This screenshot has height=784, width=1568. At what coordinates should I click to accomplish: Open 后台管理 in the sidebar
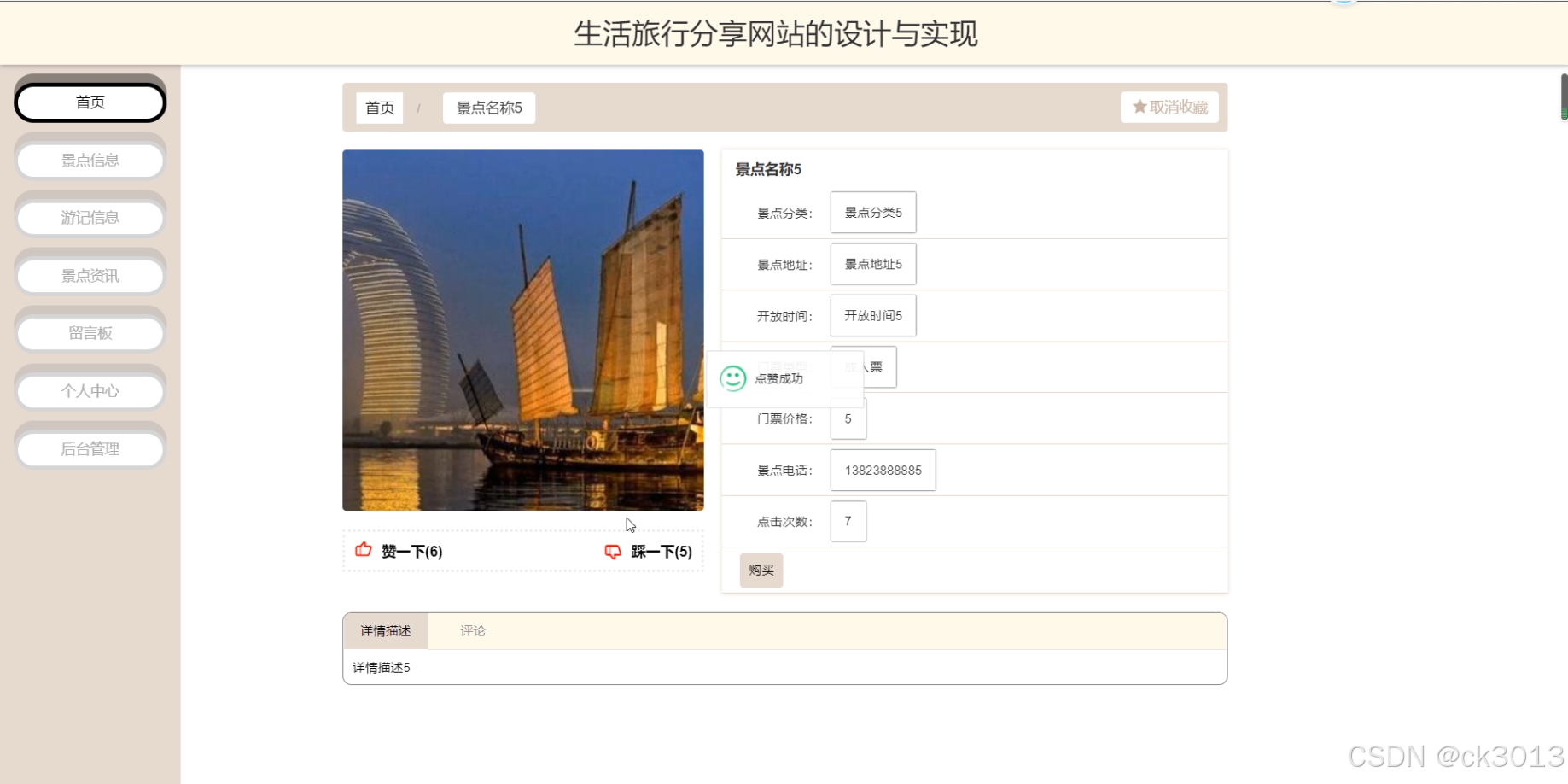pyautogui.click(x=90, y=449)
